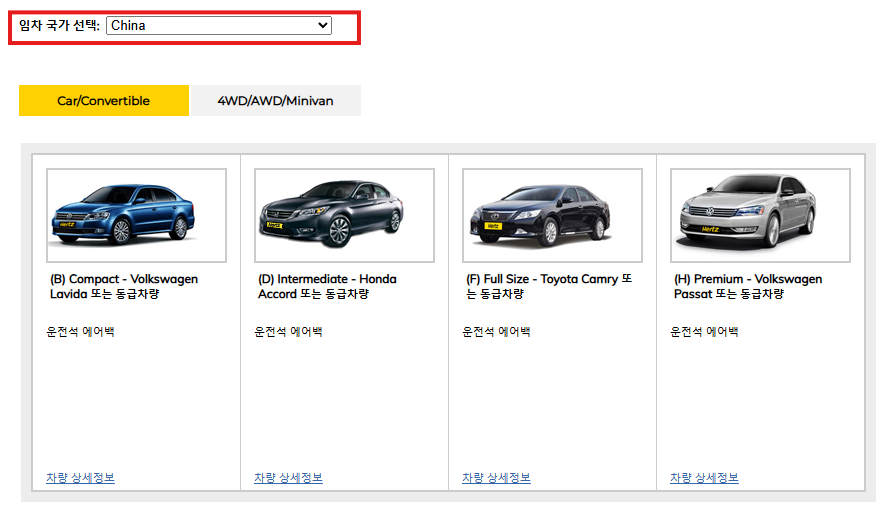Viewport: 892px width, 507px height.
Task: Click the (B) Compact Volkswagen Lavida title
Action: 124,286
